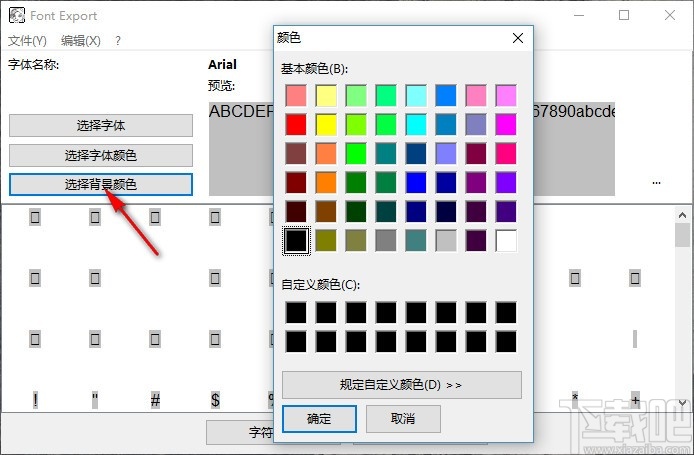
Task: Pick the medium gray swatch in the bottom row
Action: 386,241
